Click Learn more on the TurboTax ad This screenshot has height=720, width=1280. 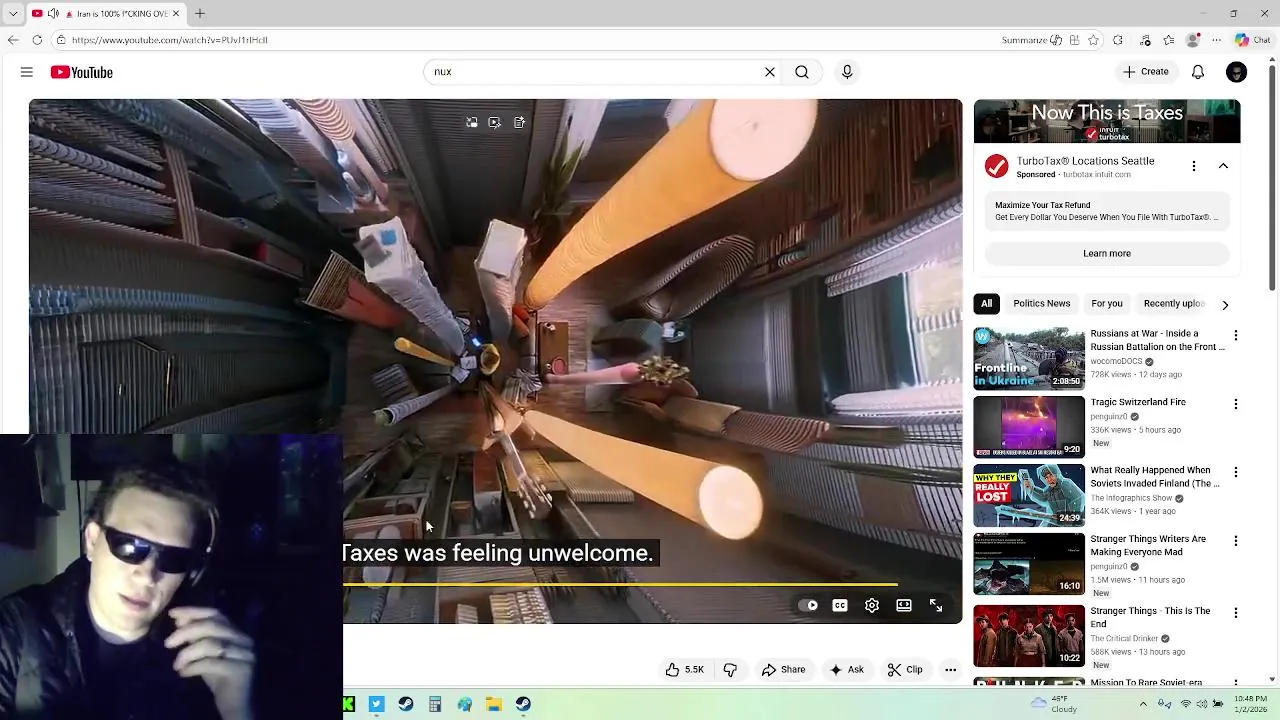click(x=1107, y=253)
